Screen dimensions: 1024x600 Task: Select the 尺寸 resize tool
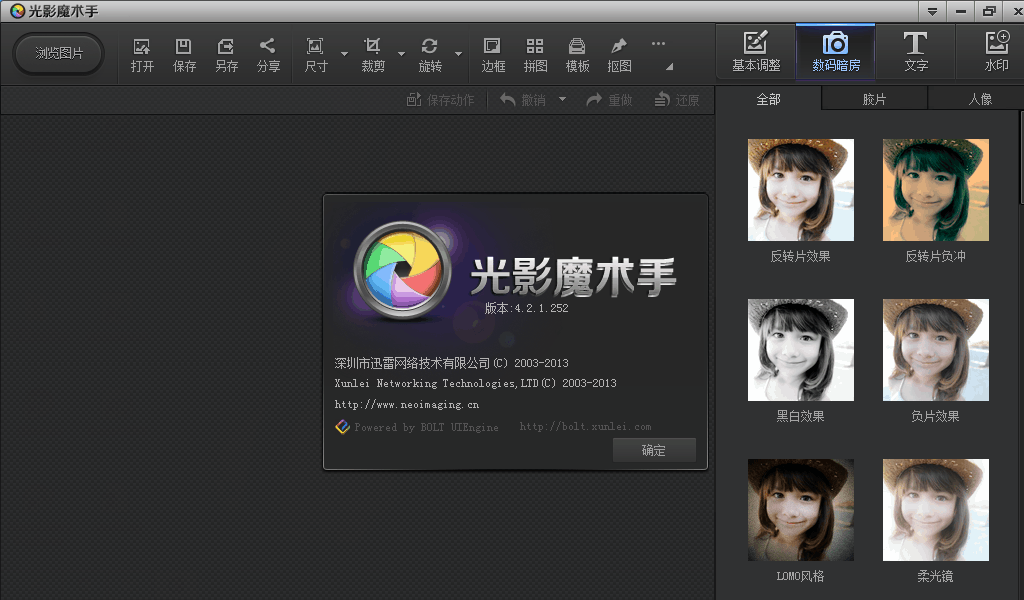(316, 55)
